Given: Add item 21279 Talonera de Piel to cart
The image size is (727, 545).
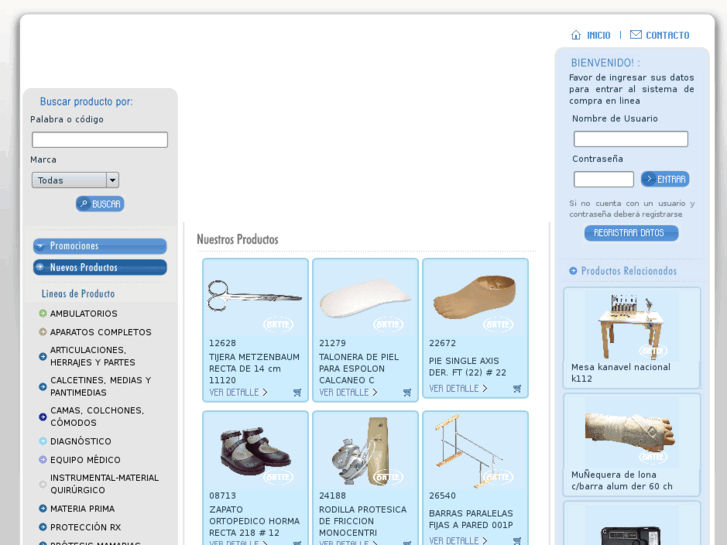Looking at the screenshot, I should tap(407, 392).
